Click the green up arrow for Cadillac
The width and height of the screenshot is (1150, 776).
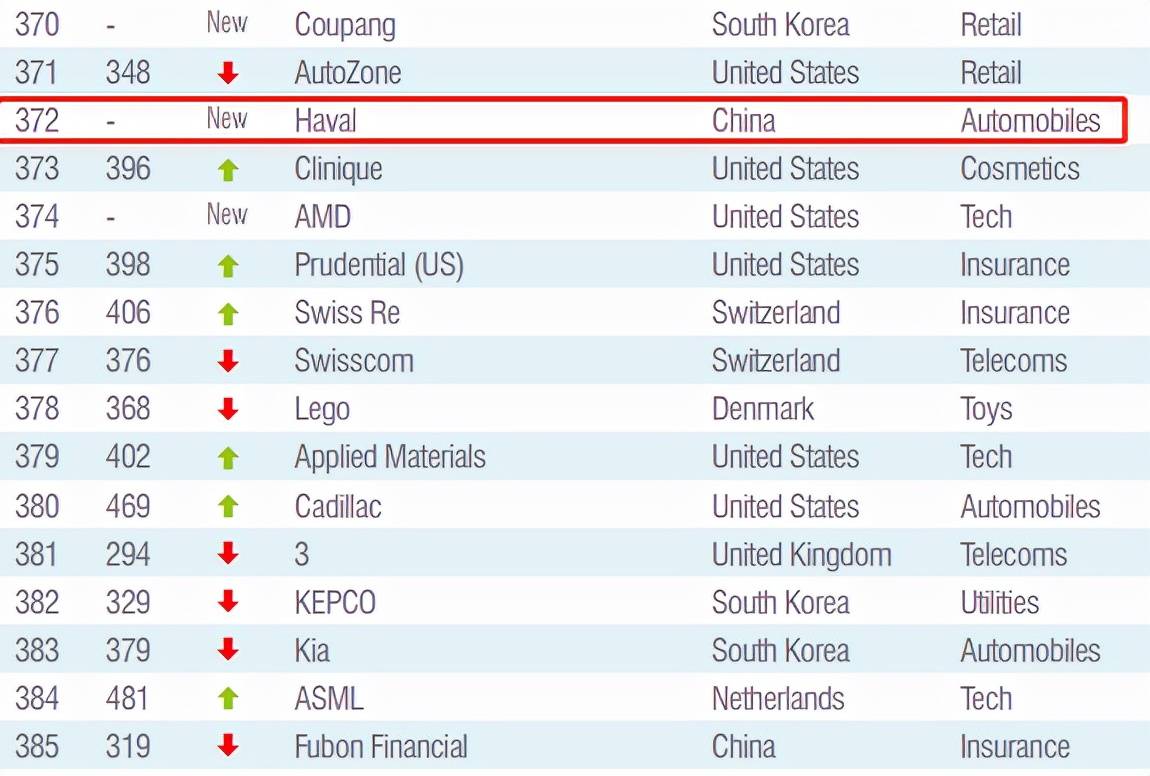click(228, 507)
